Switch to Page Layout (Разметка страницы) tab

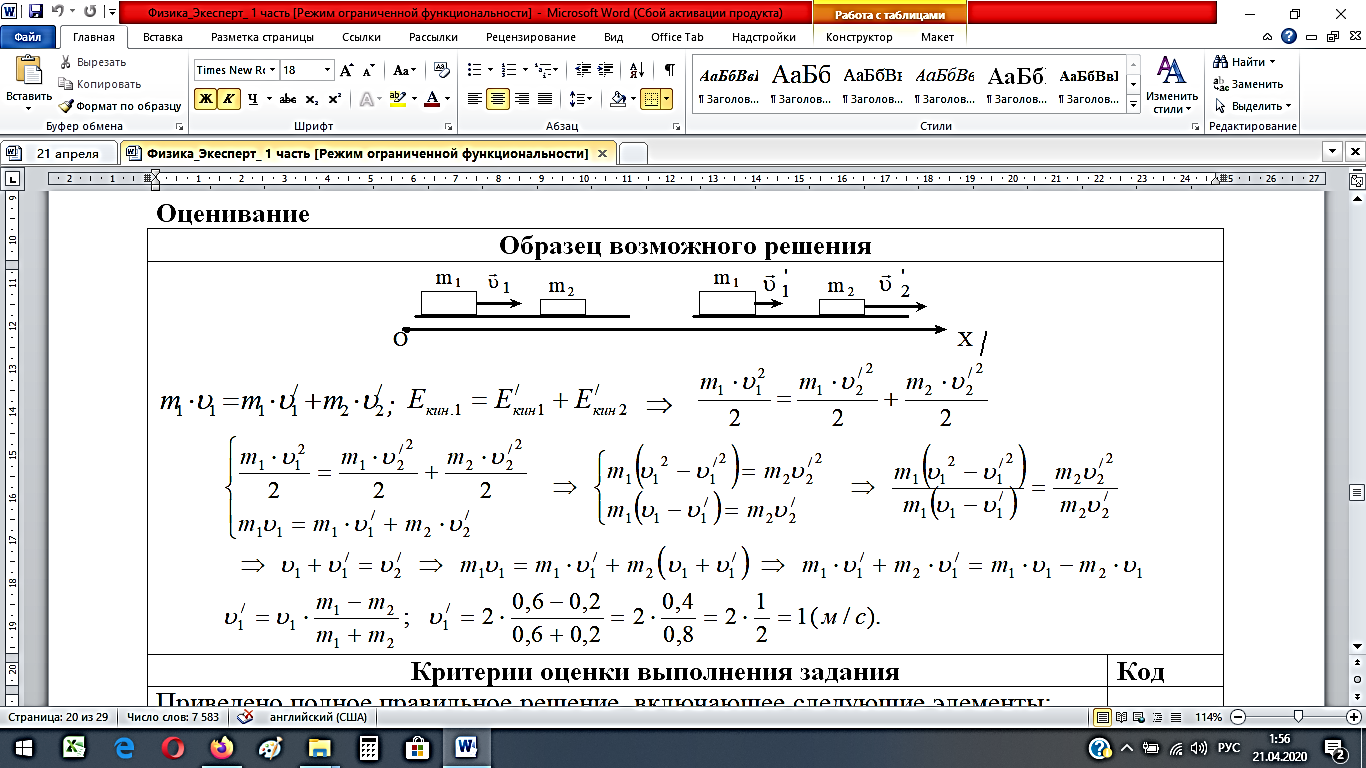pyautogui.click(x=262, y=37)
